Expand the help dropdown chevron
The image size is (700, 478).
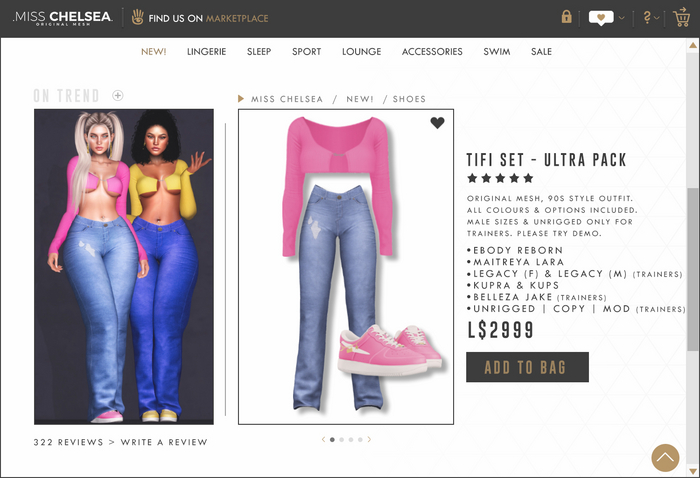(657, 18)
